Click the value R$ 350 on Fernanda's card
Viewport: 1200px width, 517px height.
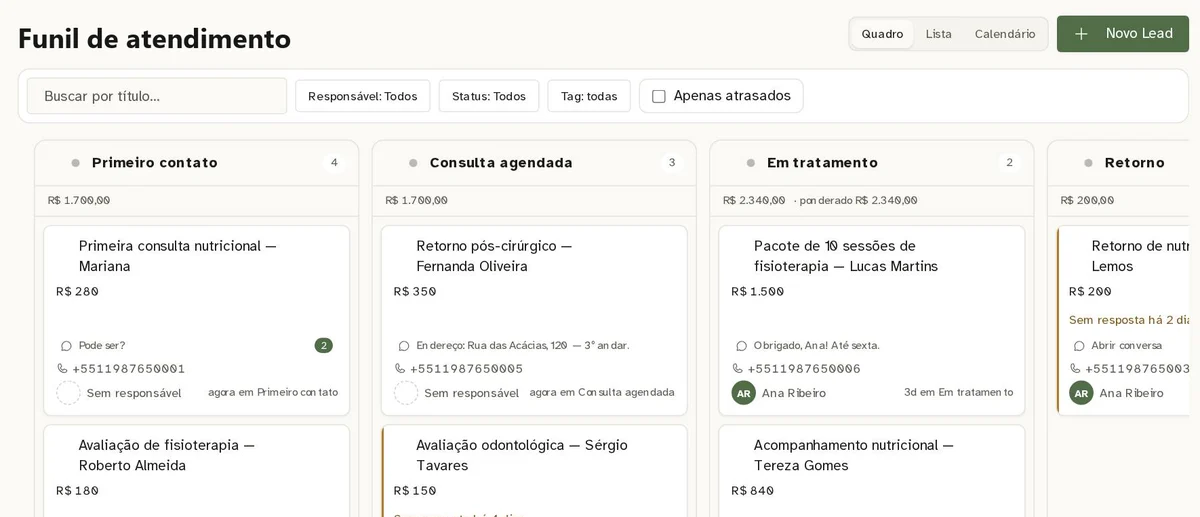pyautogui.click(x=415, y=292)
